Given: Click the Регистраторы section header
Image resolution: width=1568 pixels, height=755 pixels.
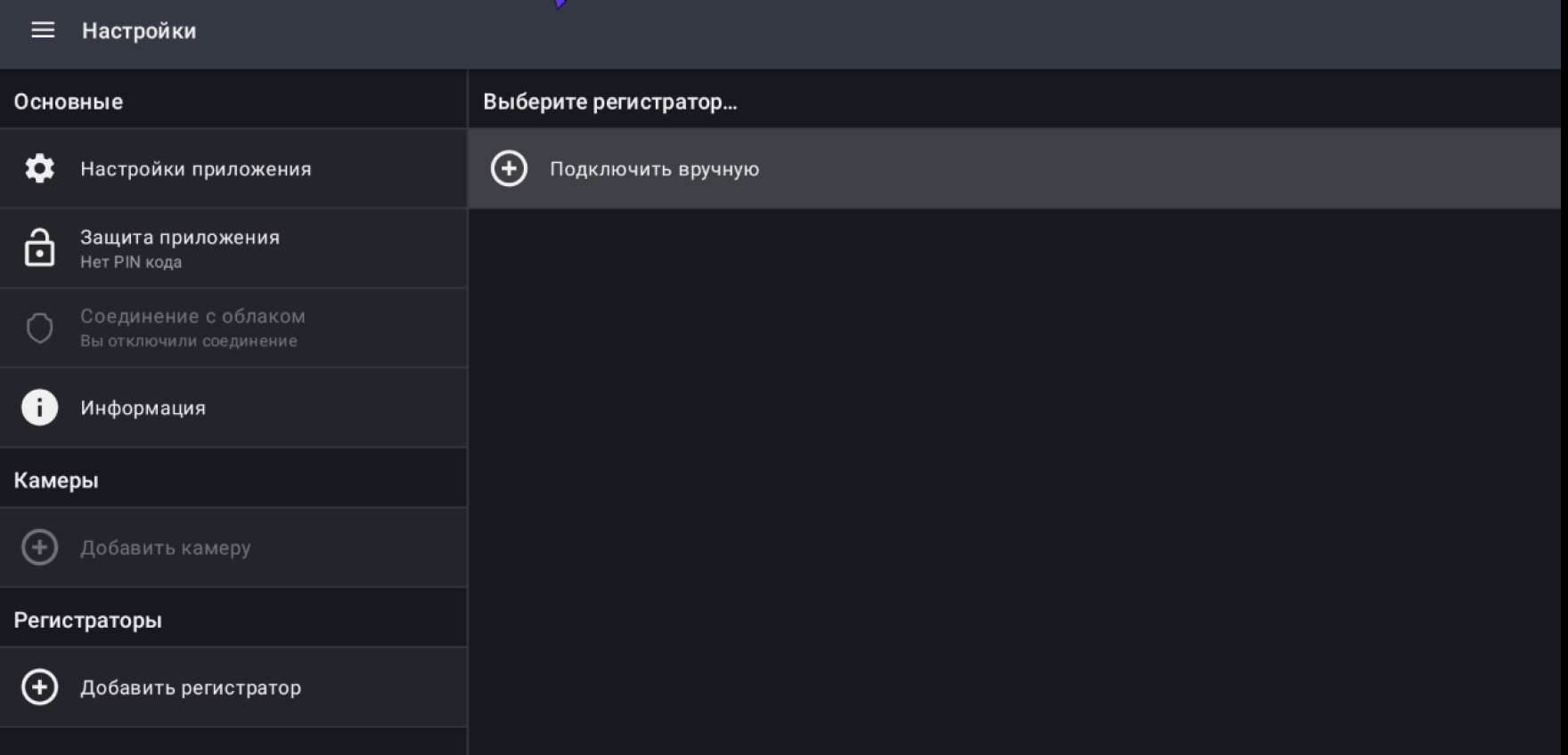Looking at the screenshot, I should [87, 620].
